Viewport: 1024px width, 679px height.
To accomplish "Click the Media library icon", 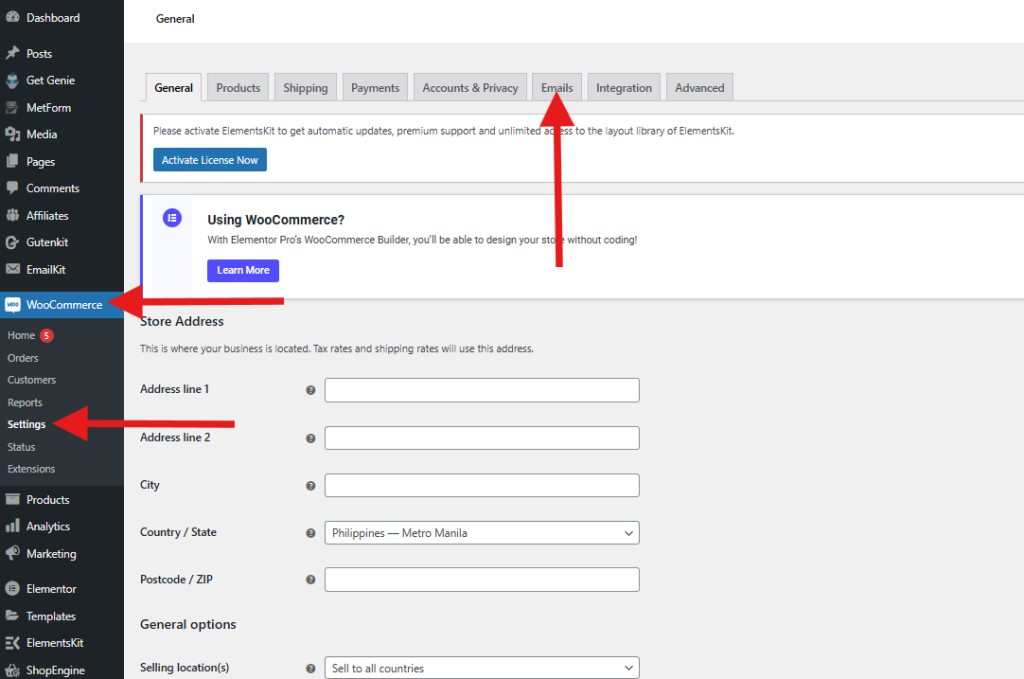I will pyautogui.click(x=12, y=134).
